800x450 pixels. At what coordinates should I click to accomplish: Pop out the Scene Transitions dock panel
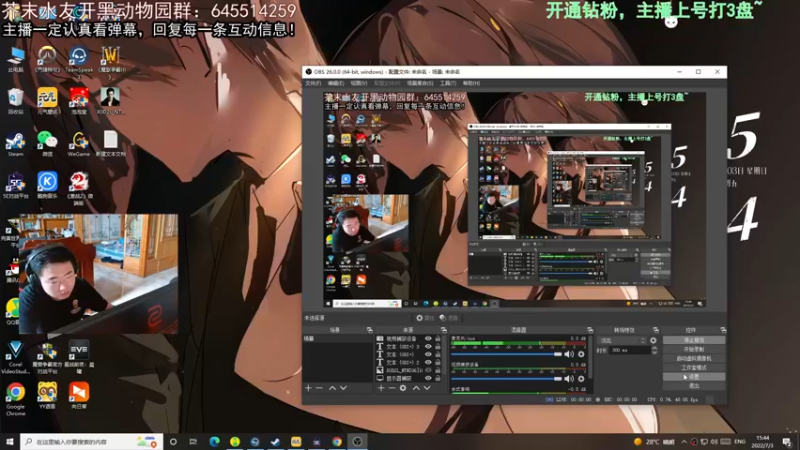[656, 330]
